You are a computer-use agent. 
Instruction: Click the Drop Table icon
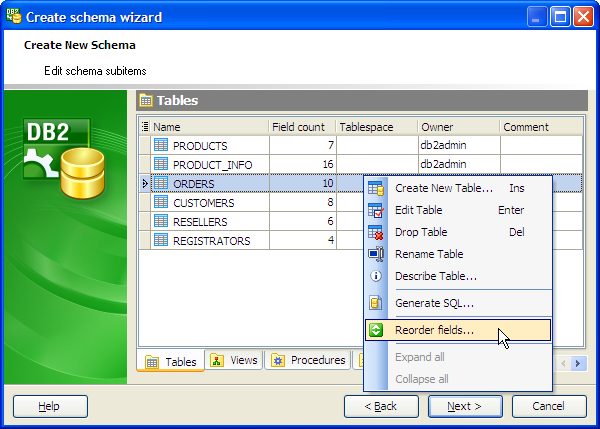376,232
